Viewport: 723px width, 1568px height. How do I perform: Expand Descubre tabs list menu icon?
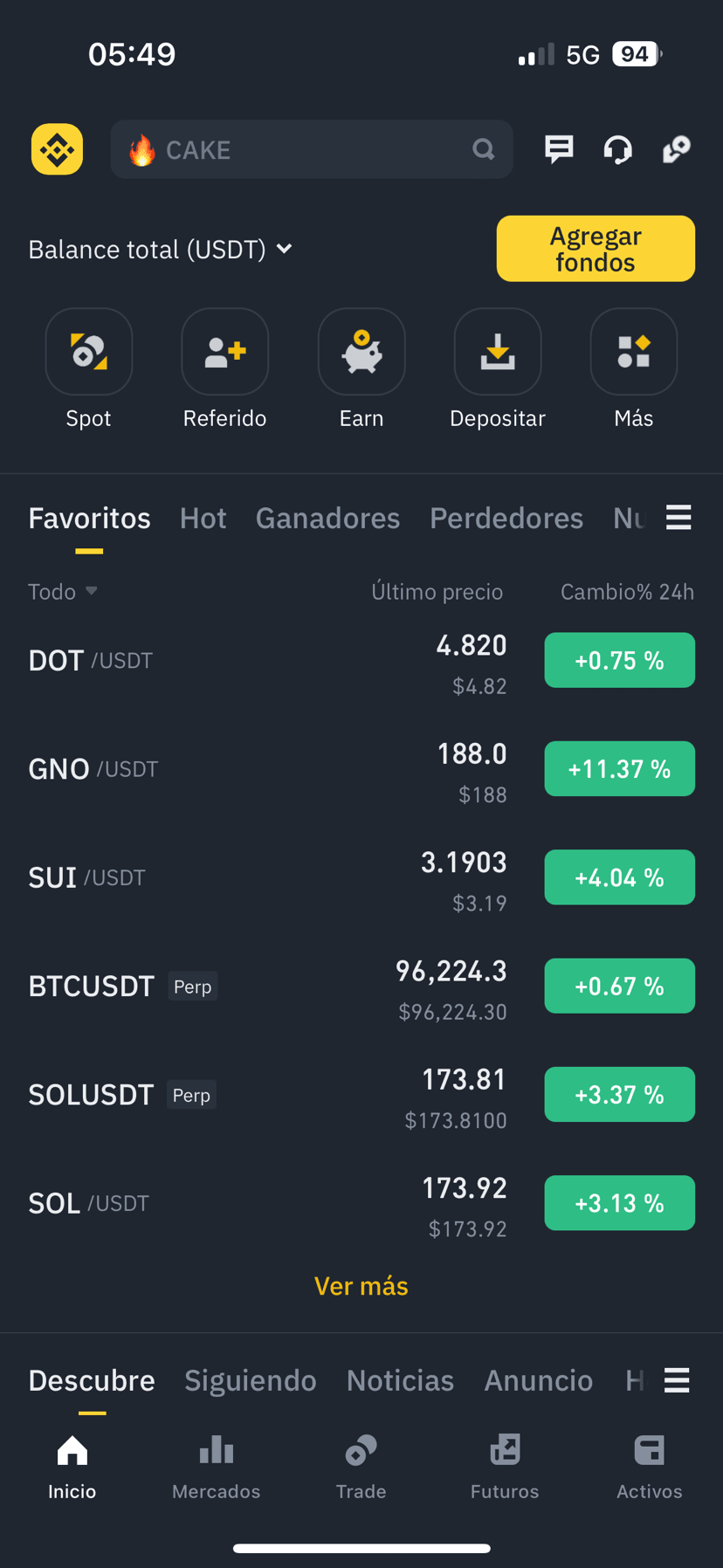click(x=677, y=1380)
